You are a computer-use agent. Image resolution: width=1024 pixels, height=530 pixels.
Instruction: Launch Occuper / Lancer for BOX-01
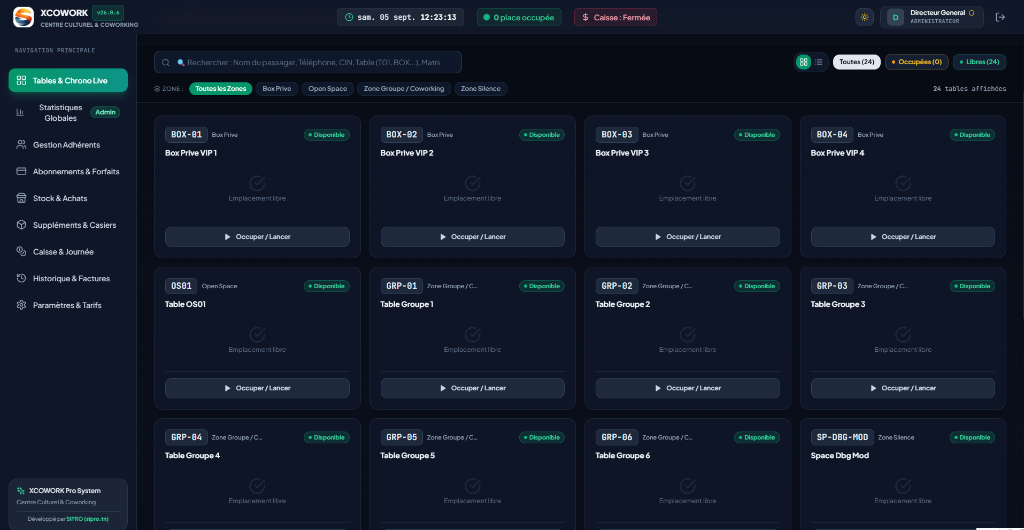(x=257, y=237)
